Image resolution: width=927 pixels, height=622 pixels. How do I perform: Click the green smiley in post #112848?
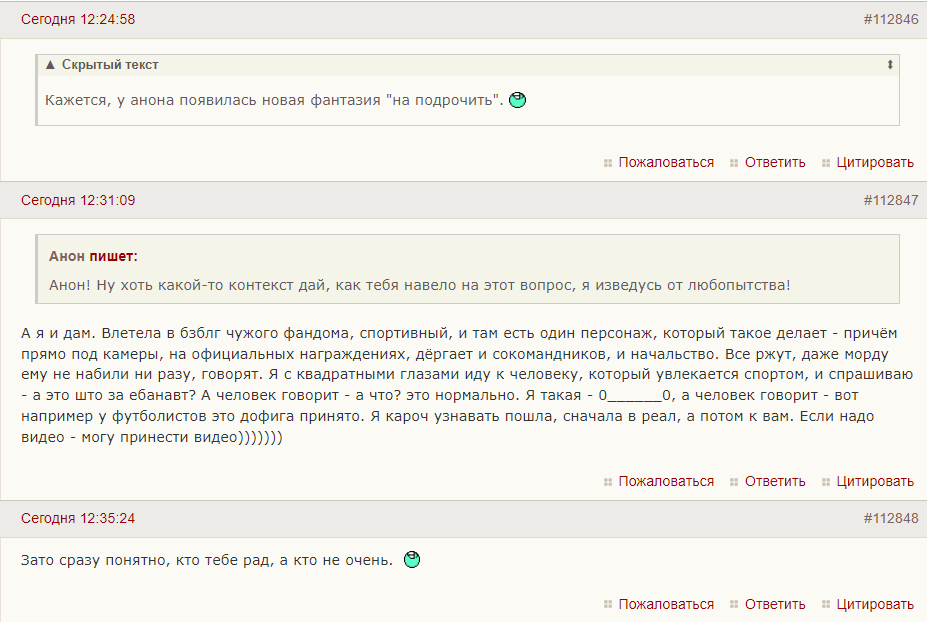pos(412,560)
